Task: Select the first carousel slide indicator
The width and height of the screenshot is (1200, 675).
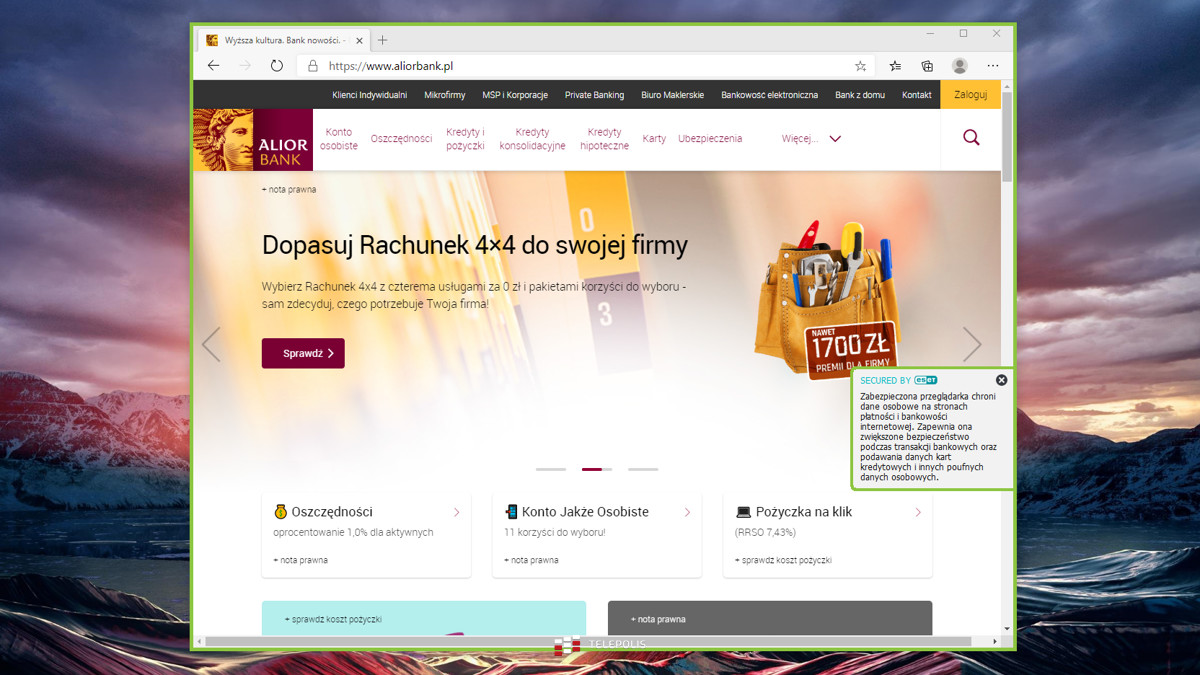Action: point(551,469)
